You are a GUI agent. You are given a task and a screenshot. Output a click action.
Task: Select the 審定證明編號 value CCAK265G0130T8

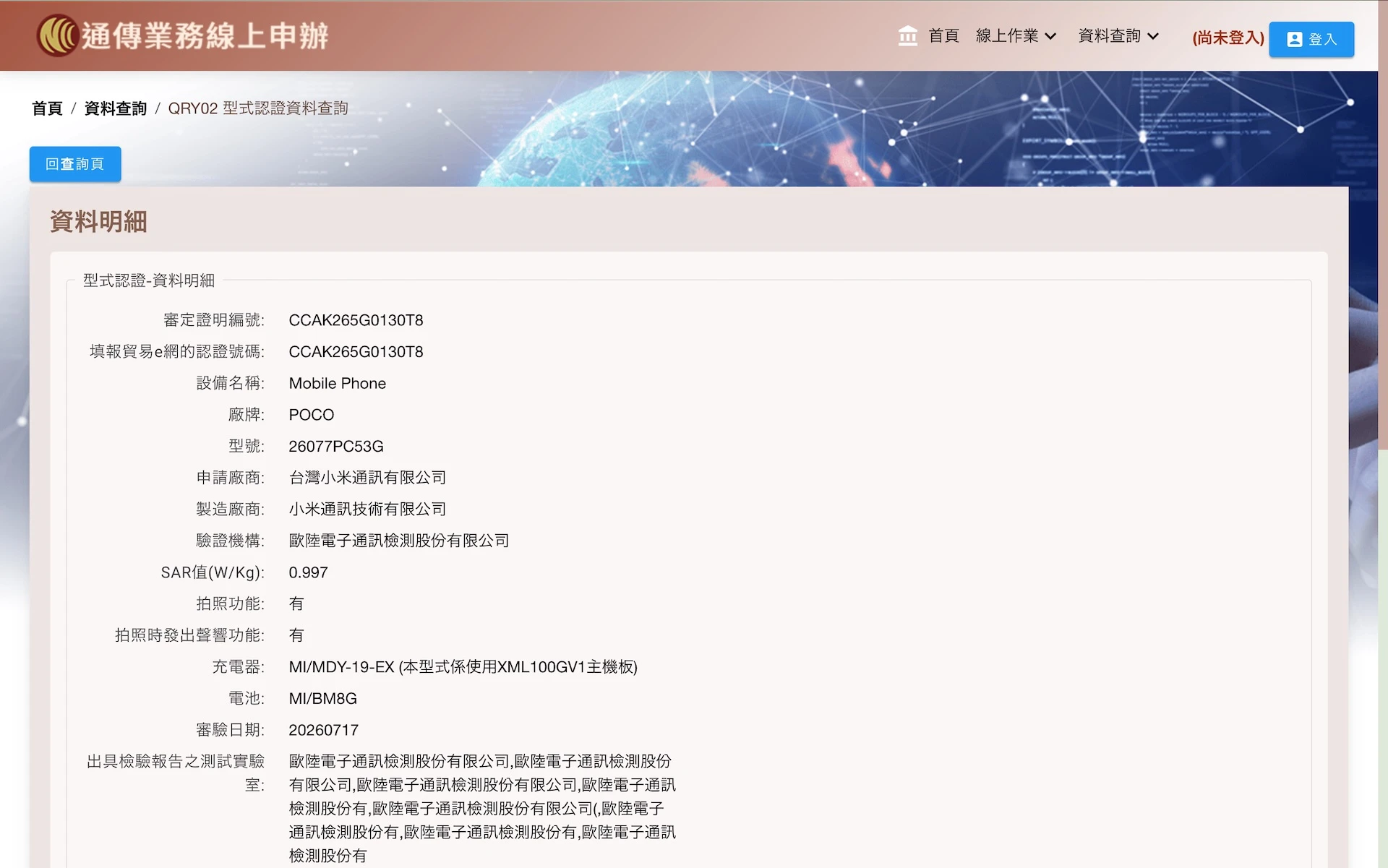pos(356,320)
